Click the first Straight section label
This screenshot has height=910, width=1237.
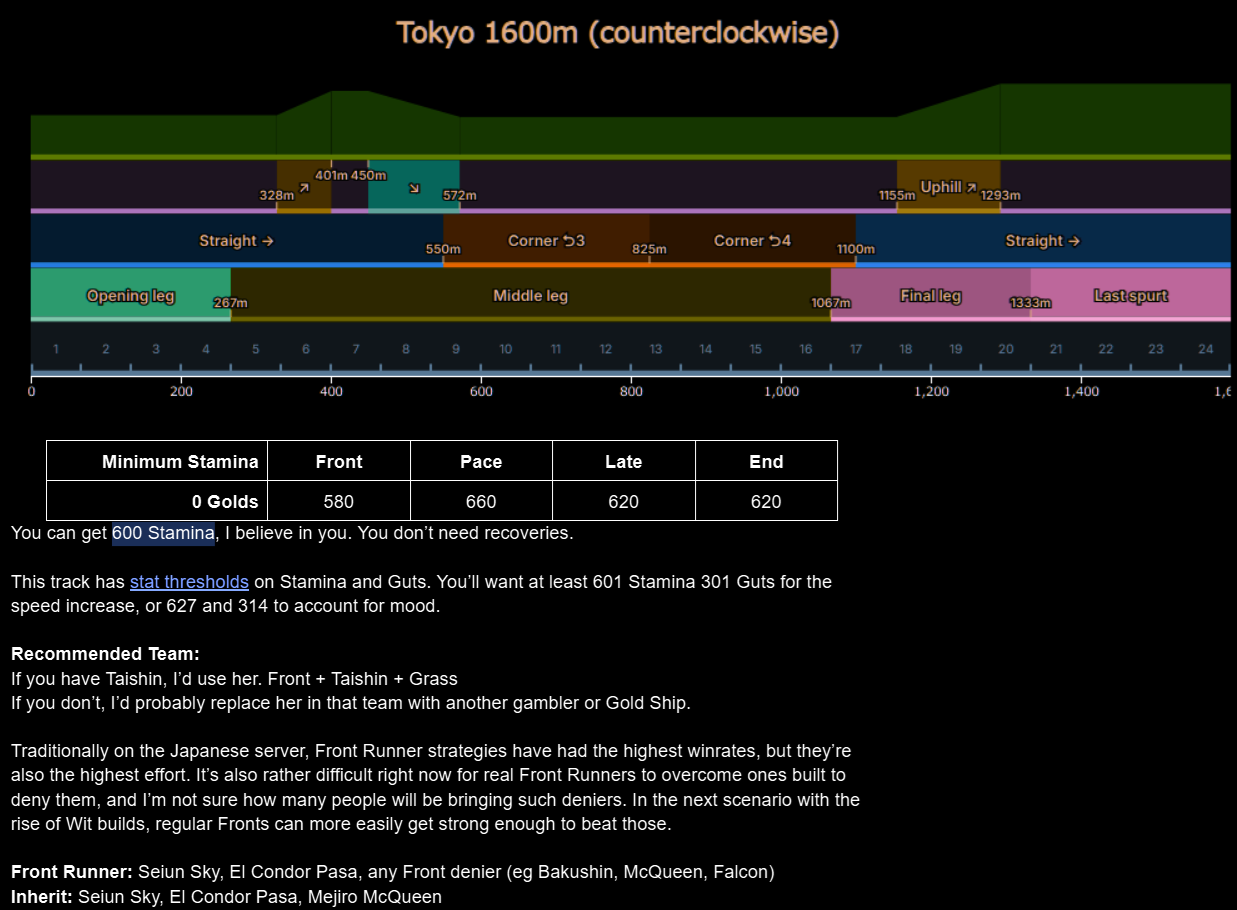236,240
